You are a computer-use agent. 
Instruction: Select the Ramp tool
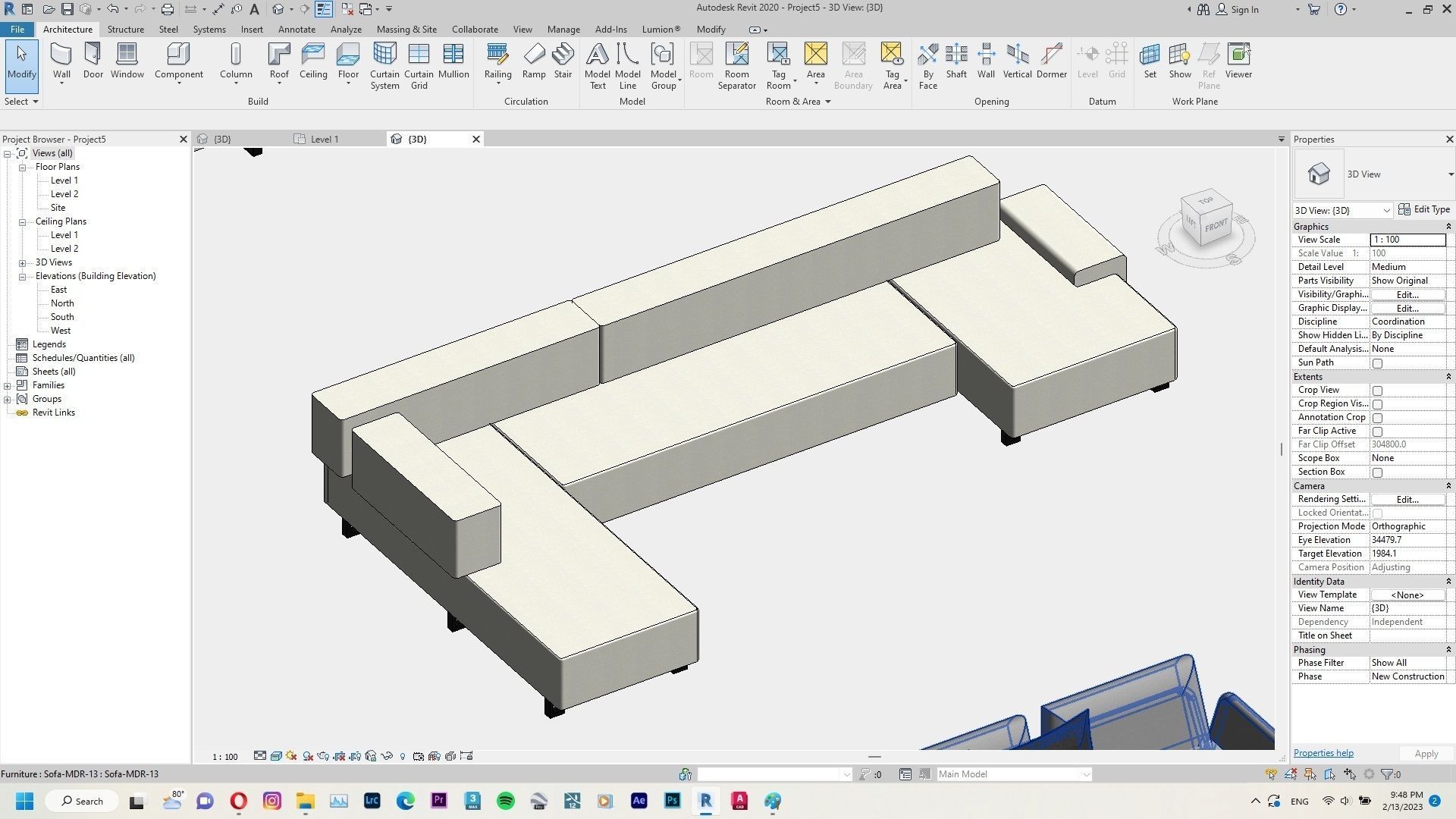coord(534,61)
